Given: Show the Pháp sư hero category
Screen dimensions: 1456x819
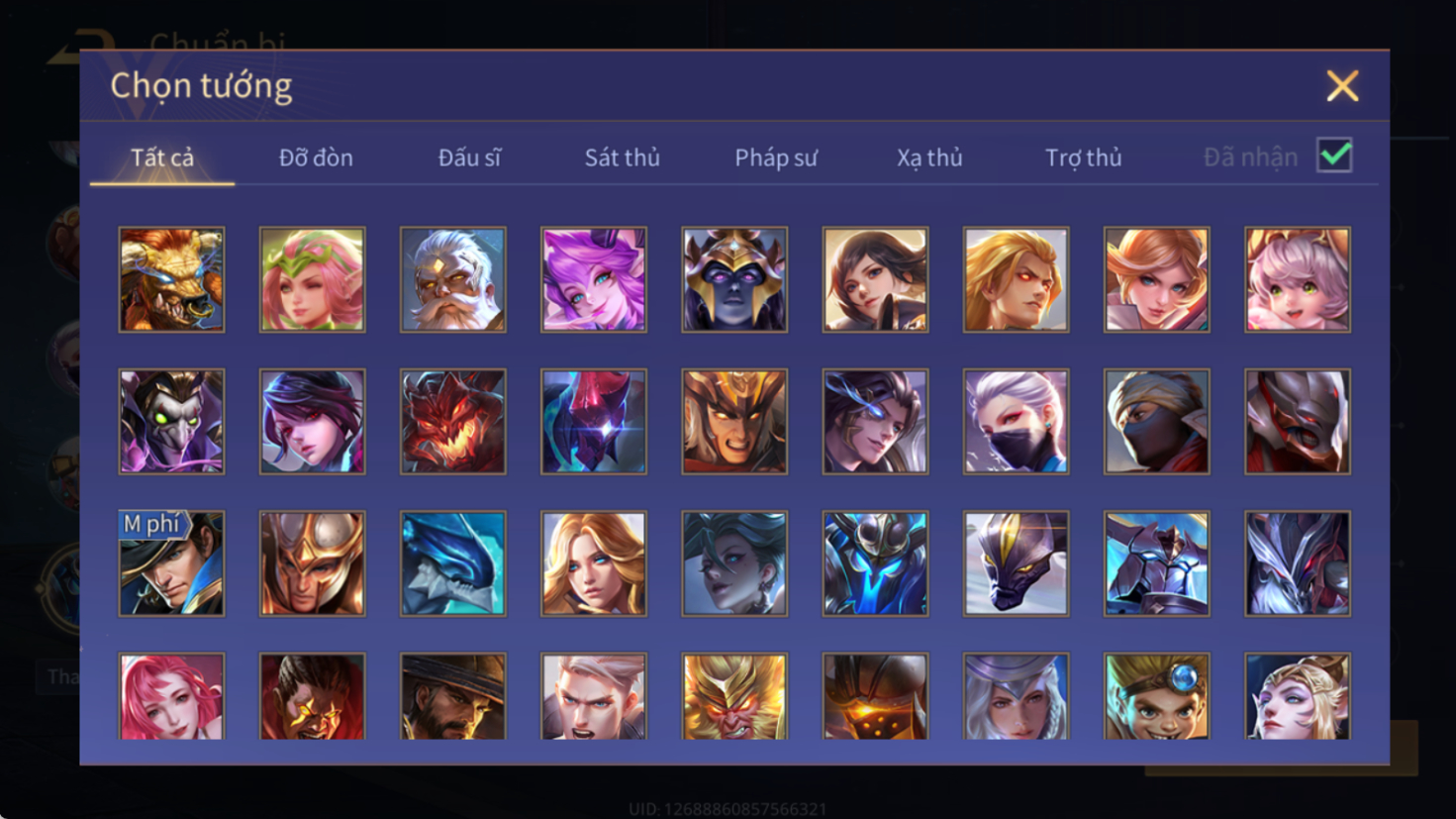Looking at the screenshot, I should (776, 157).
